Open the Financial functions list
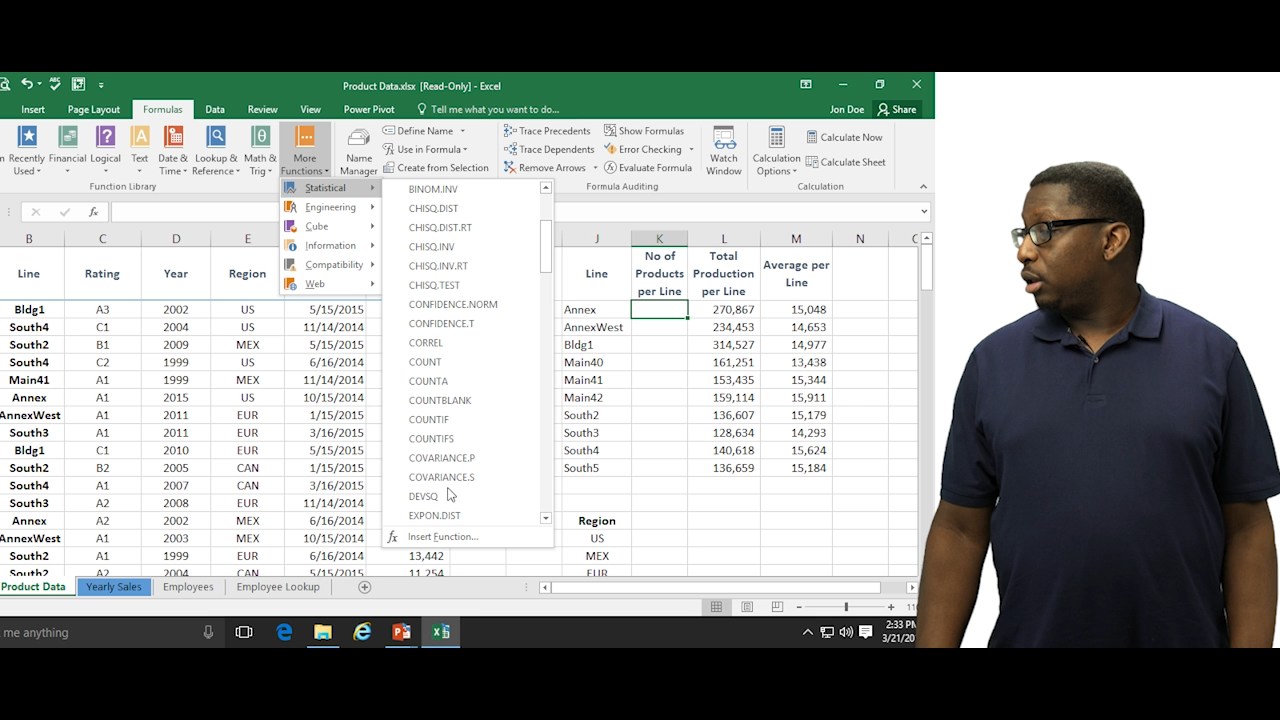This screenshot has height=720, width=1280. [x=68, y=150]
